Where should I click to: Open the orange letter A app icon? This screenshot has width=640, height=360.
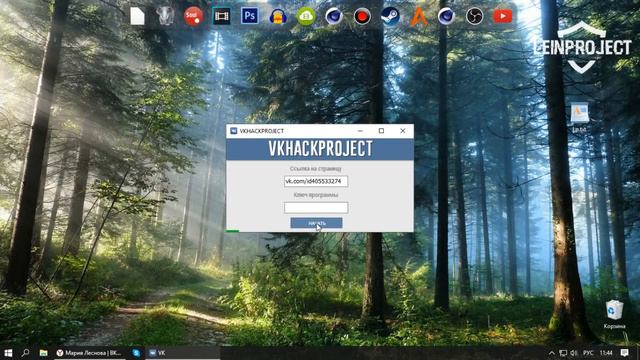(418, 17)
